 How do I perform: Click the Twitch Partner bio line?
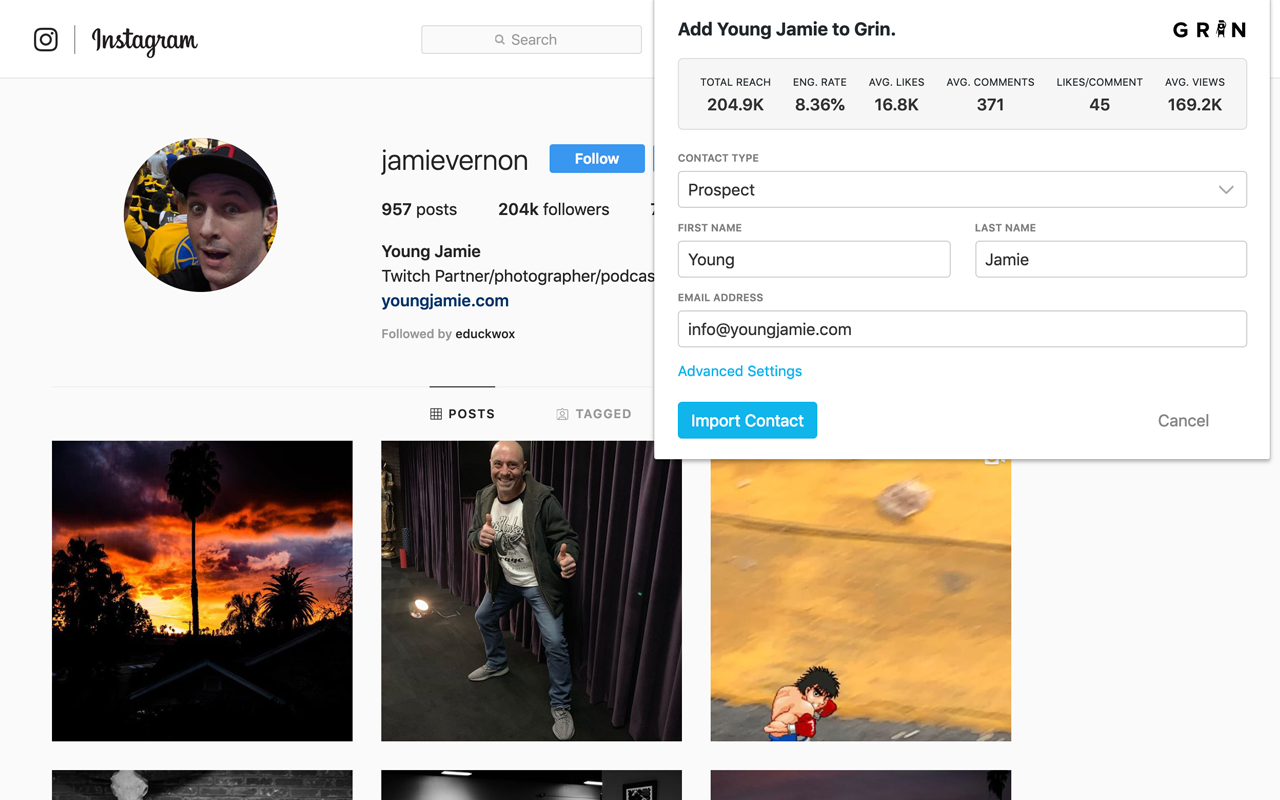point(518,276)
